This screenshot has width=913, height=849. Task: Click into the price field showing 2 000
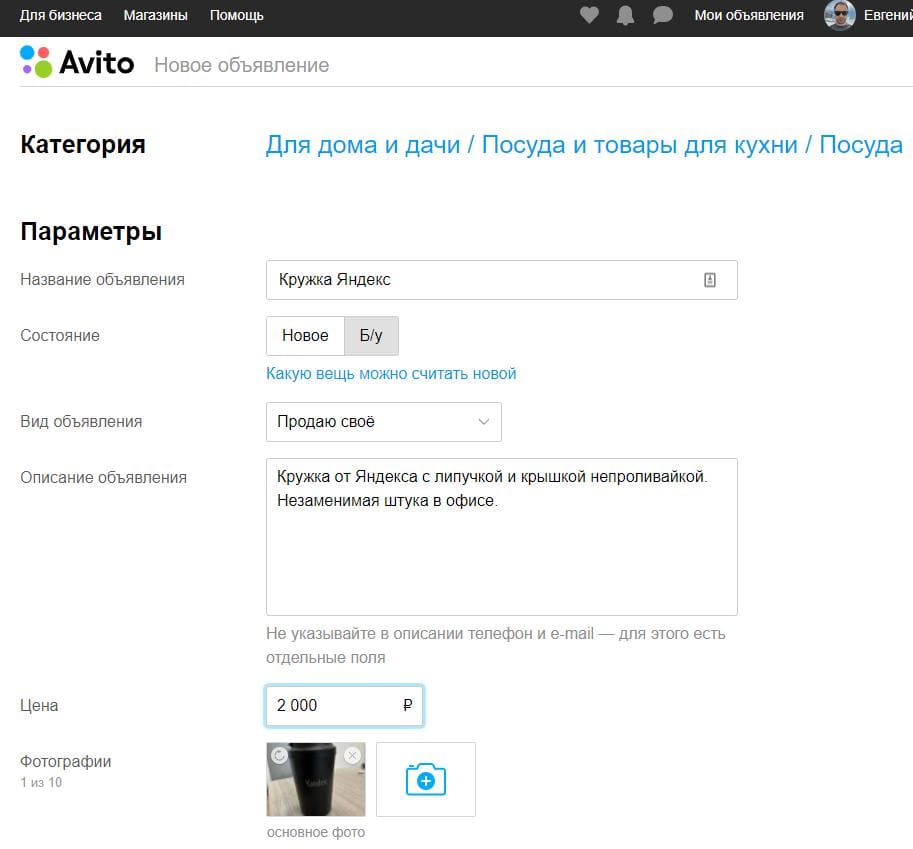pyautogui.click(x=335, y=706)
